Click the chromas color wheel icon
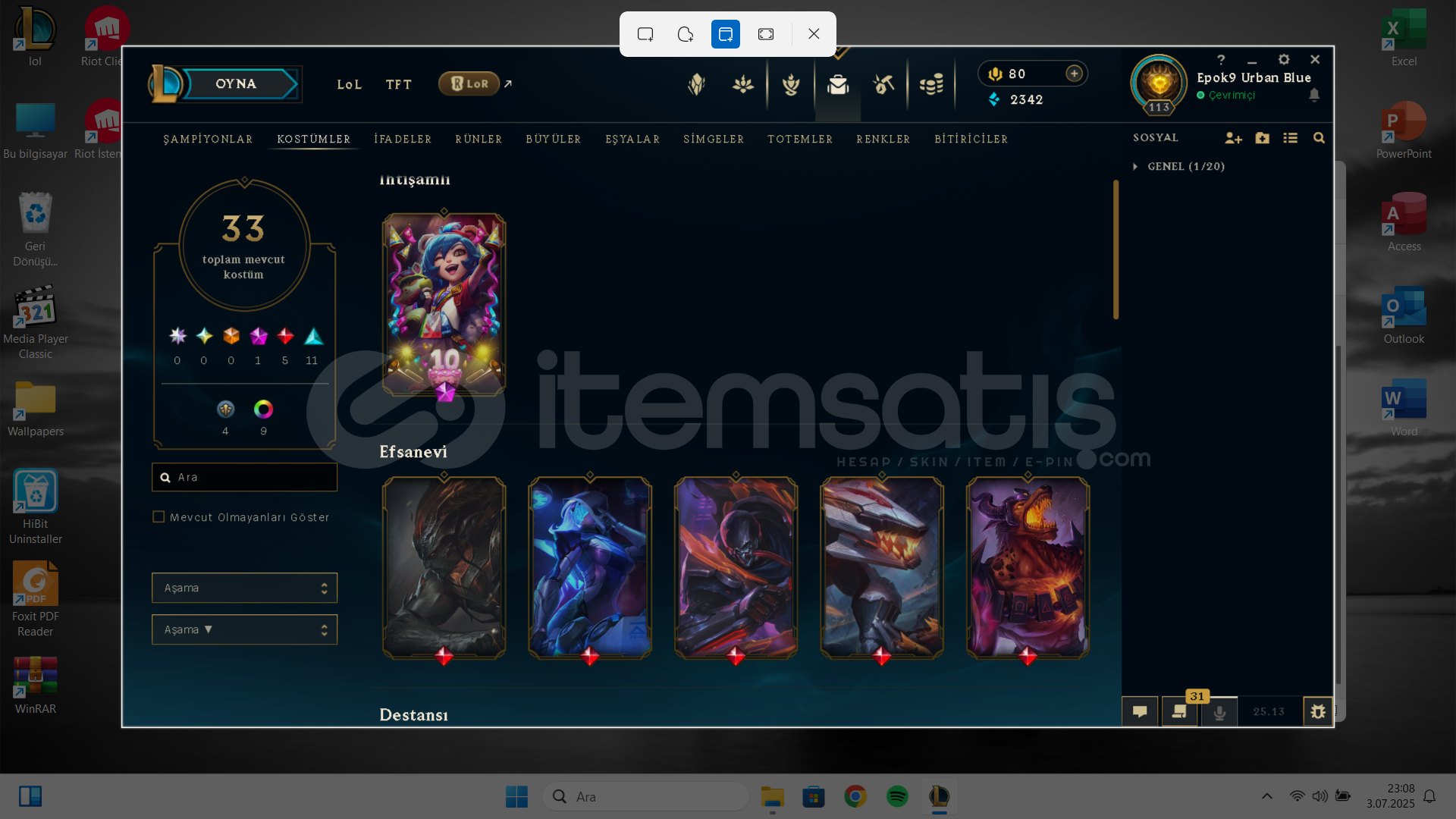 263,409
